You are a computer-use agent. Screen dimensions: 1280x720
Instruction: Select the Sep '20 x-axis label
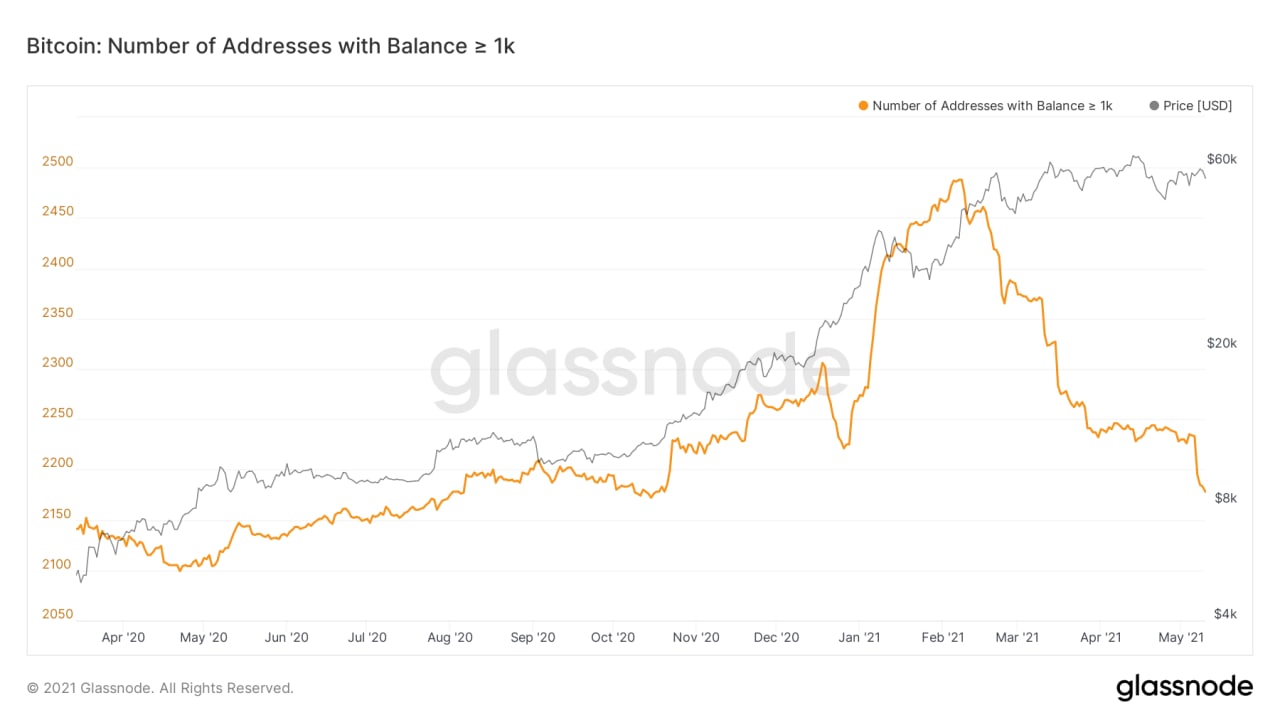point(532,637)
